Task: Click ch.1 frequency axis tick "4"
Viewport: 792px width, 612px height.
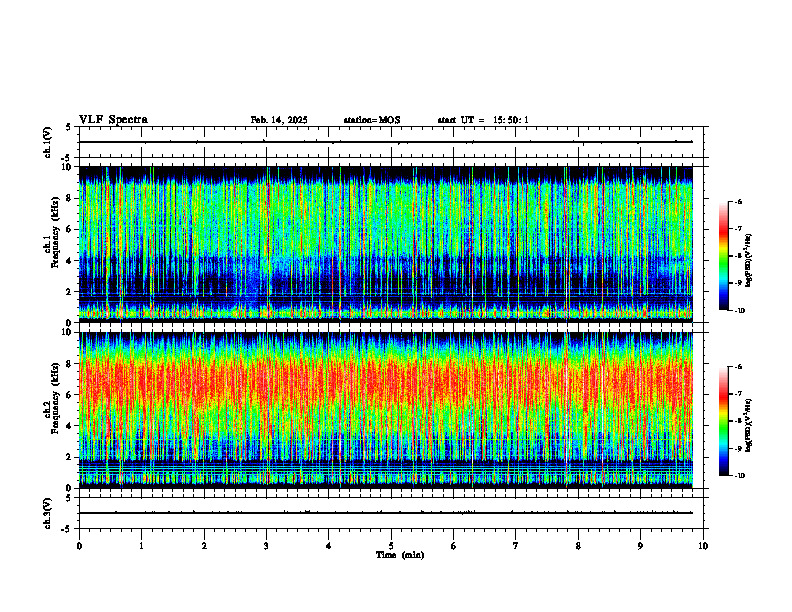Action: pyautogui.click(x=70, y=261)
